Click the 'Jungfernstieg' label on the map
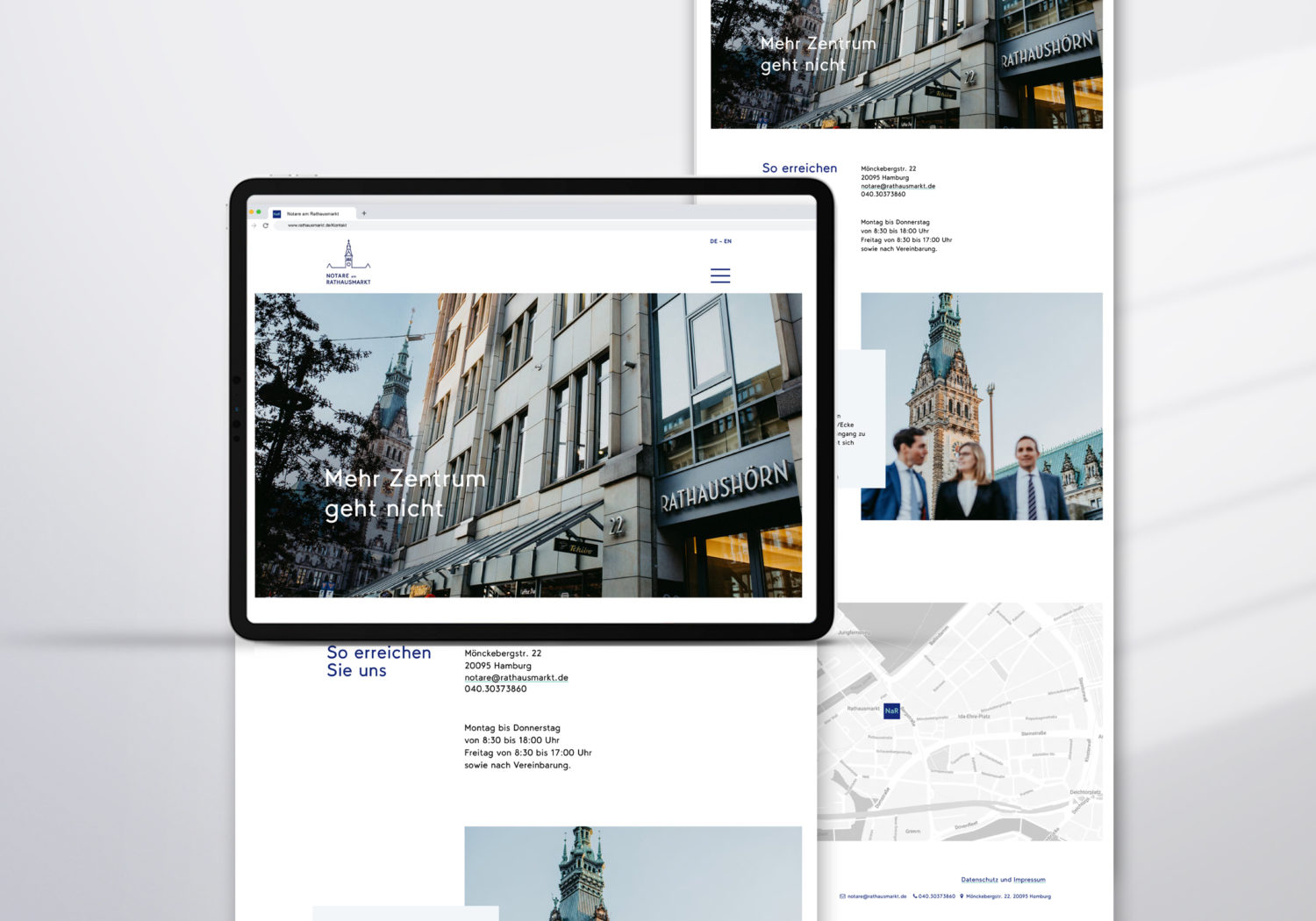 853,632
